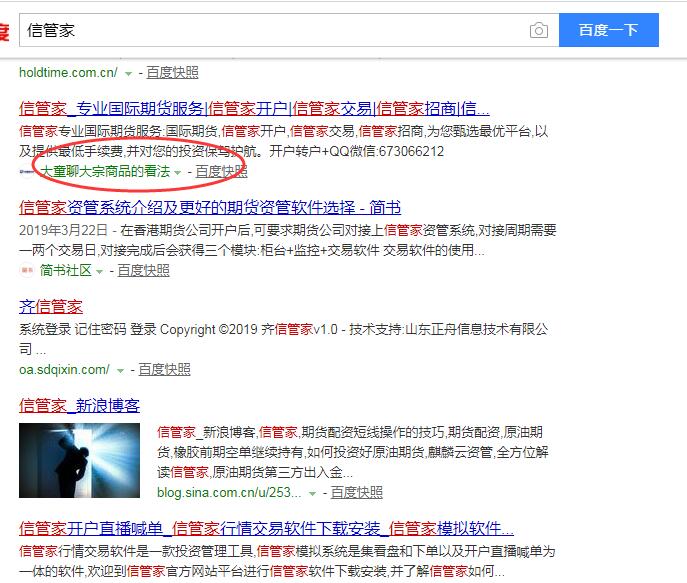Screen dimensions: 687x583
Task: Click the date text 2019年3月22日
Action: (x=63, y=230)
